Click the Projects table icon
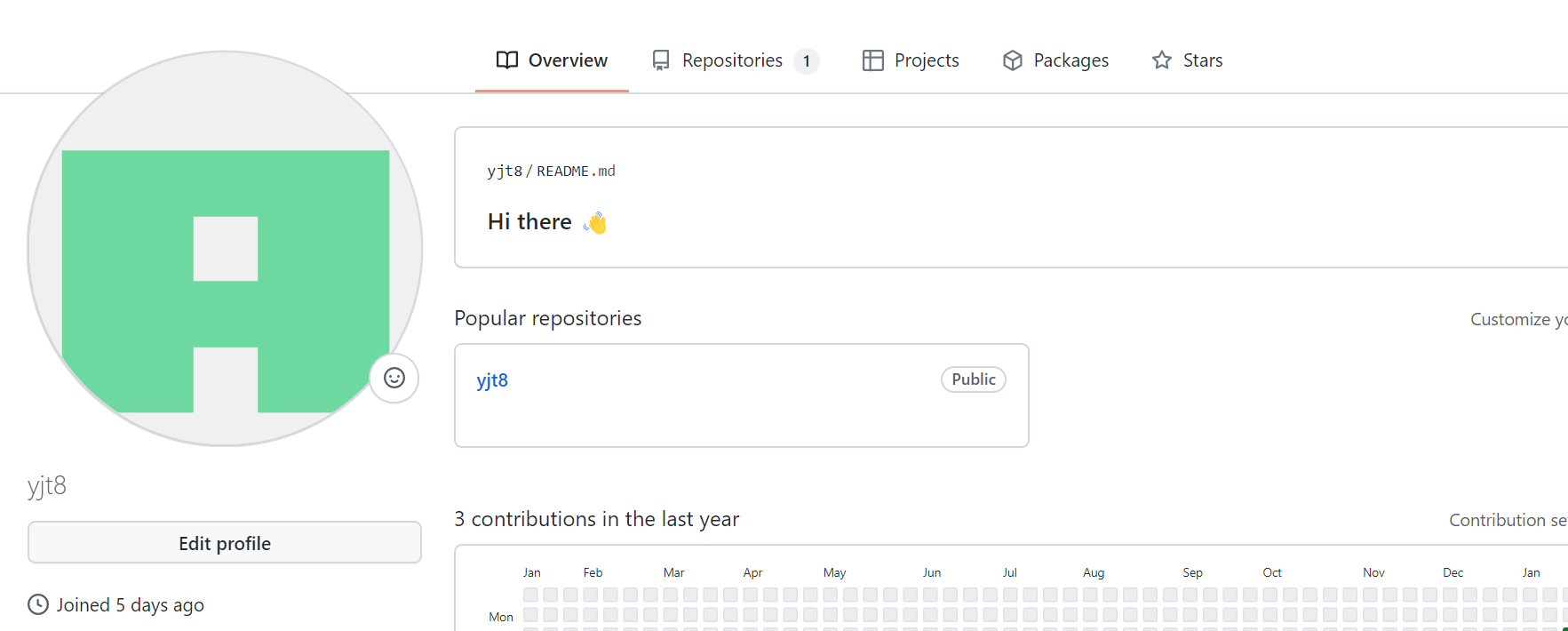 (x=873, y=60)
